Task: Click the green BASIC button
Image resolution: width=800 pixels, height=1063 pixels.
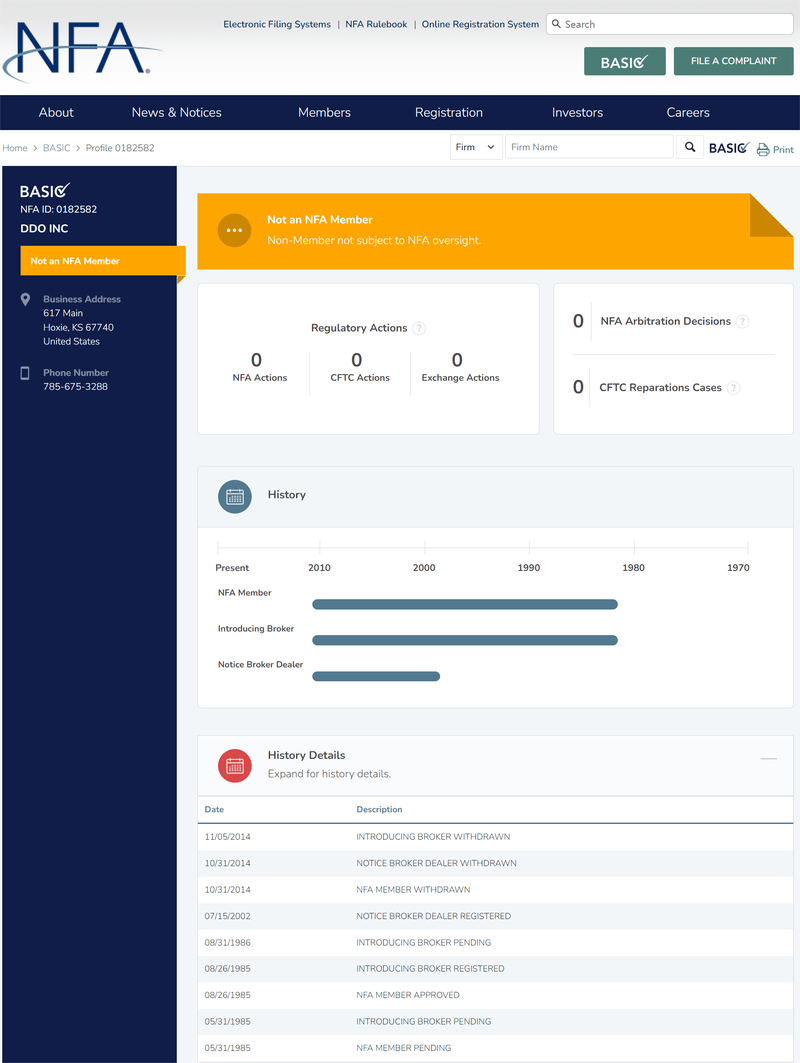Action: coord(624,62)
